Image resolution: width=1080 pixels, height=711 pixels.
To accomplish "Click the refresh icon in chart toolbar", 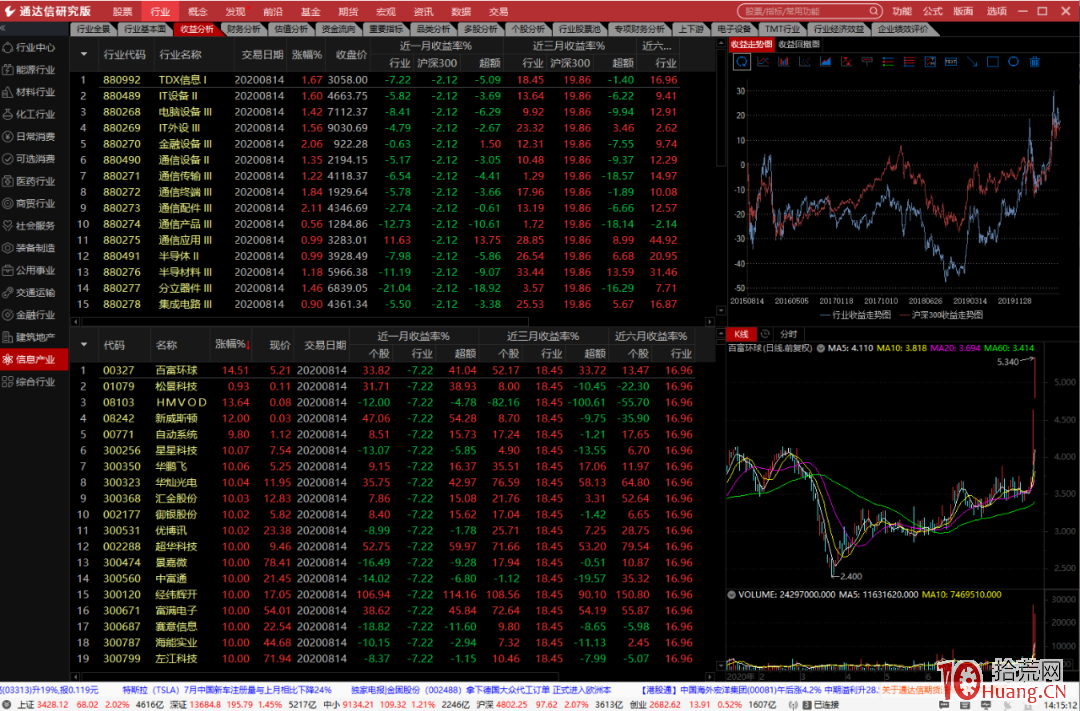I will (x=742, y=62).
